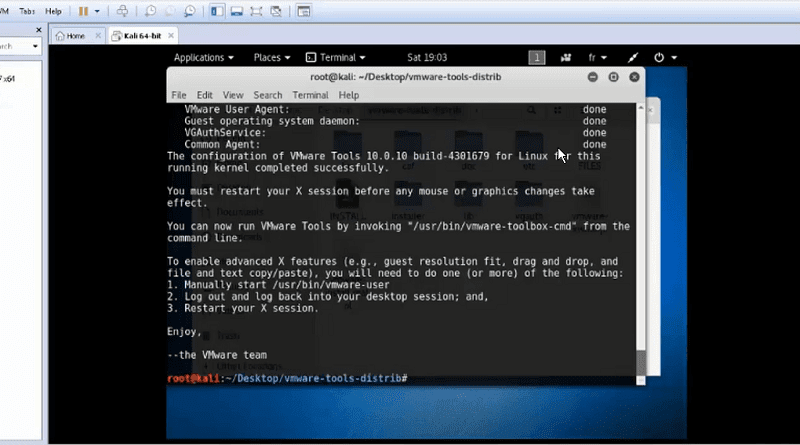Click the "1. Manually start /usr/bin/vmware-user" line
Image resolution: width=800 pixels, height=445 pixels.
pyautogui.click(x=278, y=285)
